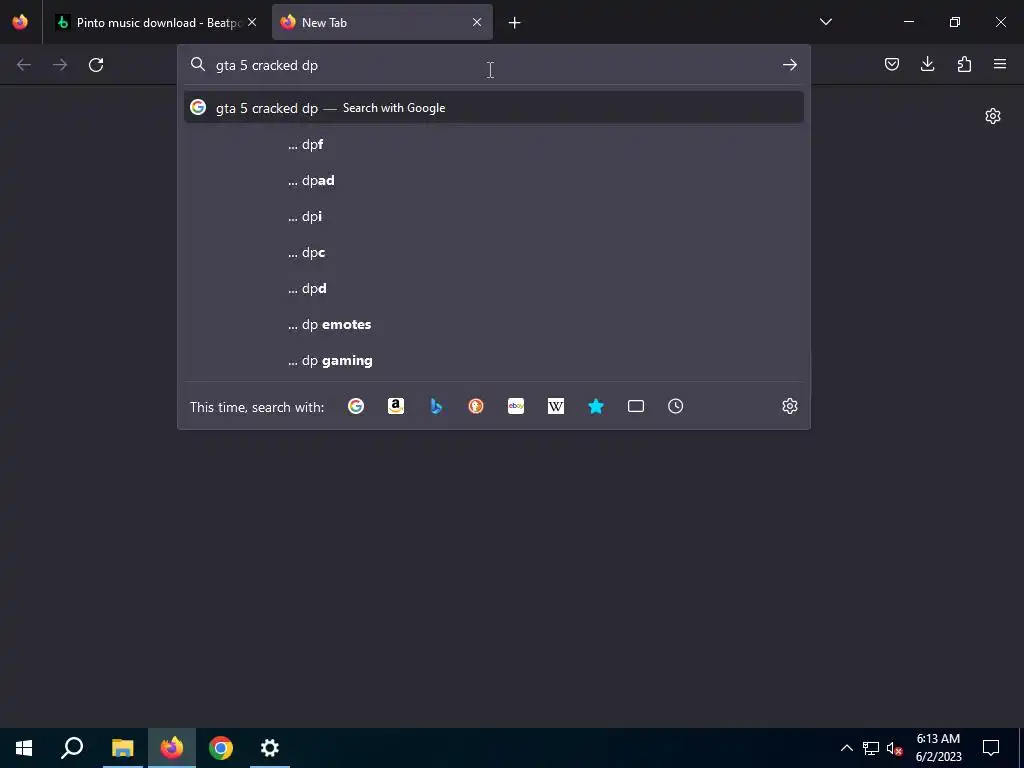
Task: Click the muted volume tray icon
Action: pos(894,748)
